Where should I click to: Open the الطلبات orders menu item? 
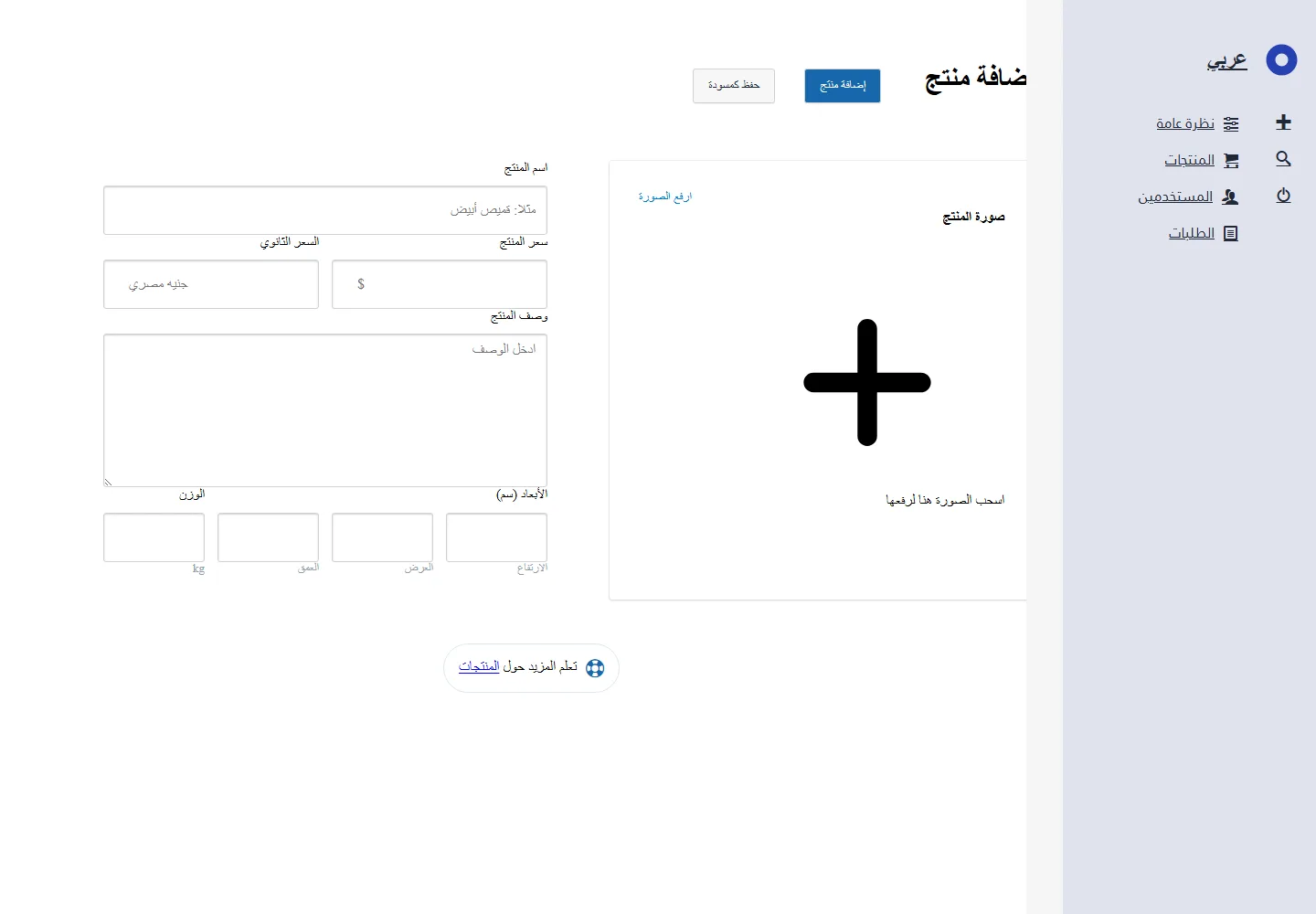[1192, 233]
